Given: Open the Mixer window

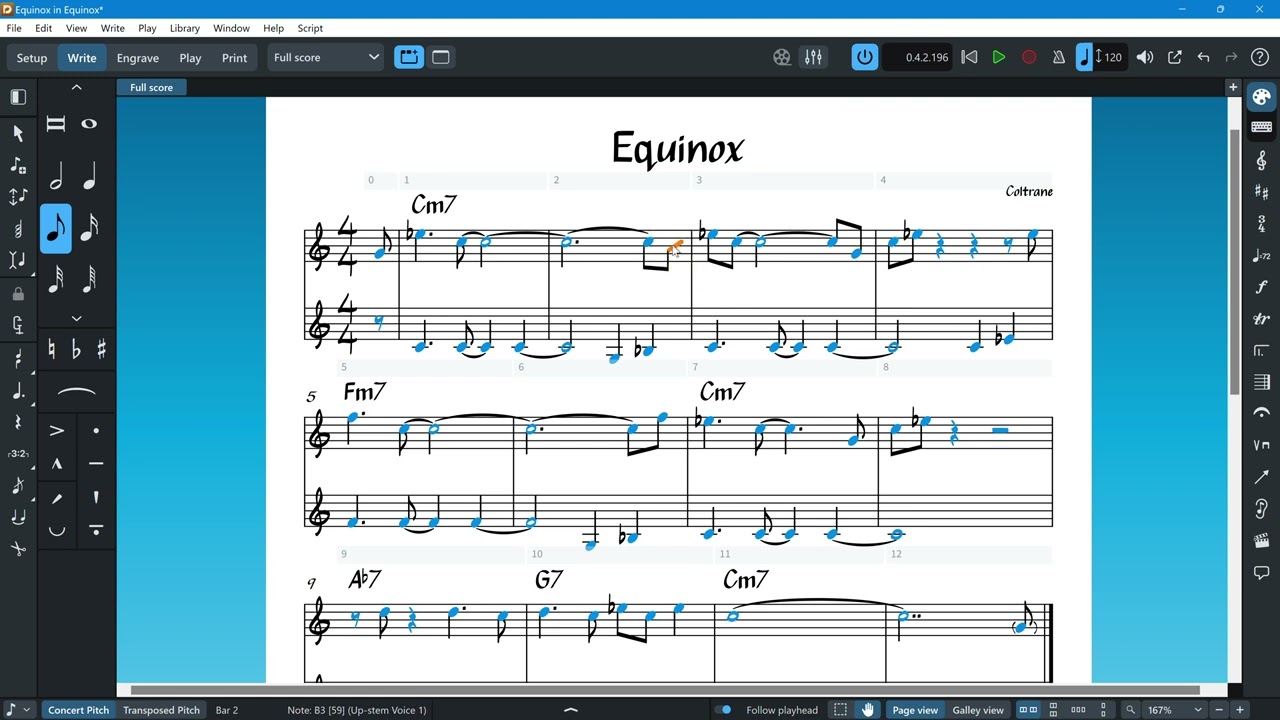Looking at the screenshot, I should click(x=813, y=57).
